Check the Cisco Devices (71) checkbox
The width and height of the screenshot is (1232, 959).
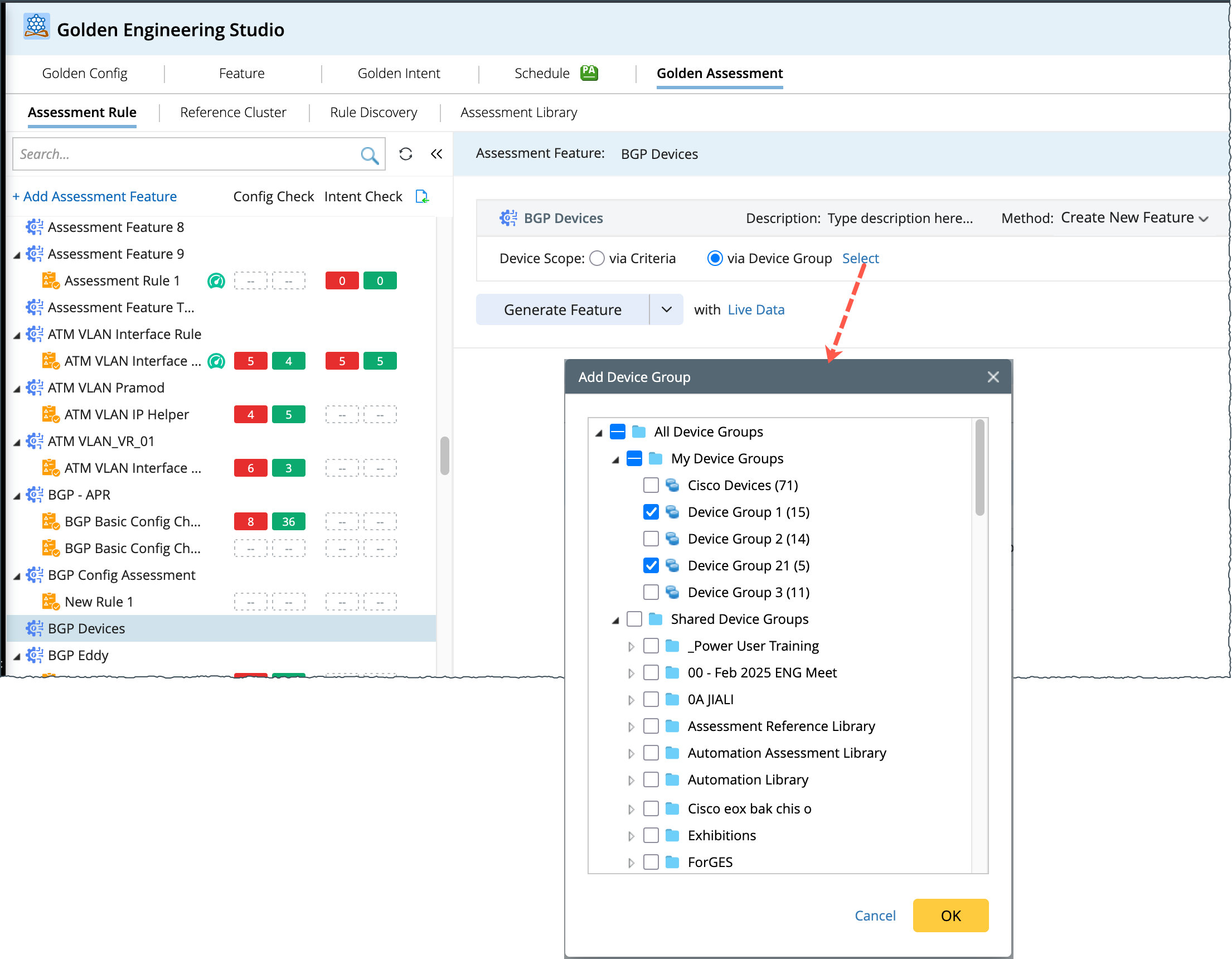click(651, 485)
